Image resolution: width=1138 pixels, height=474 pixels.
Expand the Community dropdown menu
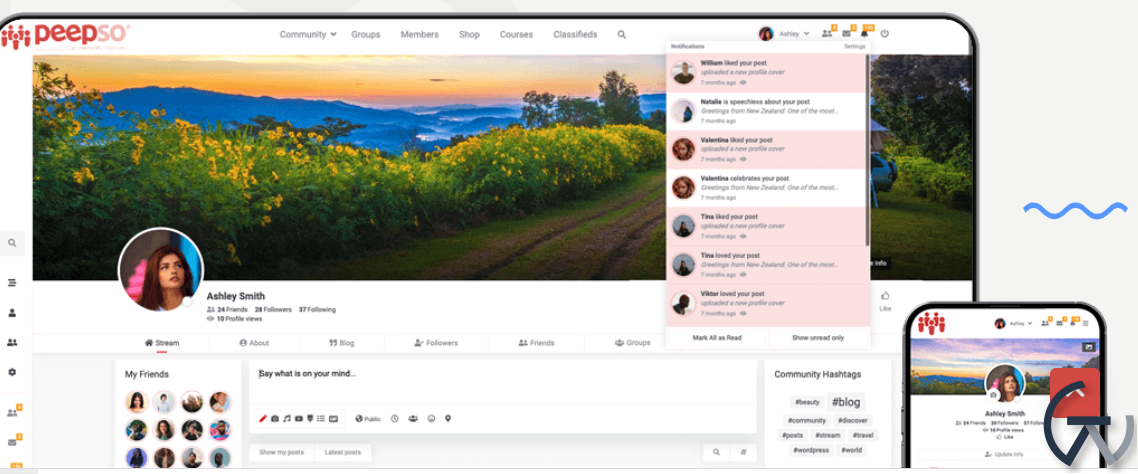coord(307,34)
